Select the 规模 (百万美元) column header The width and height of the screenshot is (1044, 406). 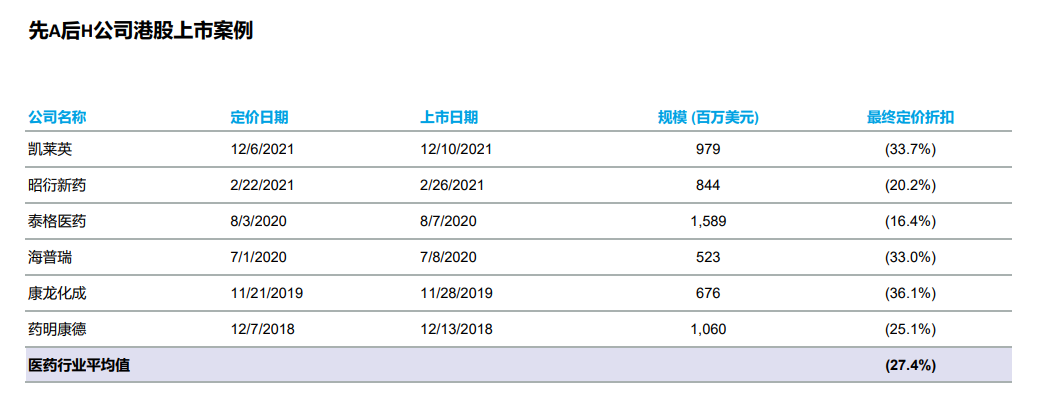[x=708, y=117]
